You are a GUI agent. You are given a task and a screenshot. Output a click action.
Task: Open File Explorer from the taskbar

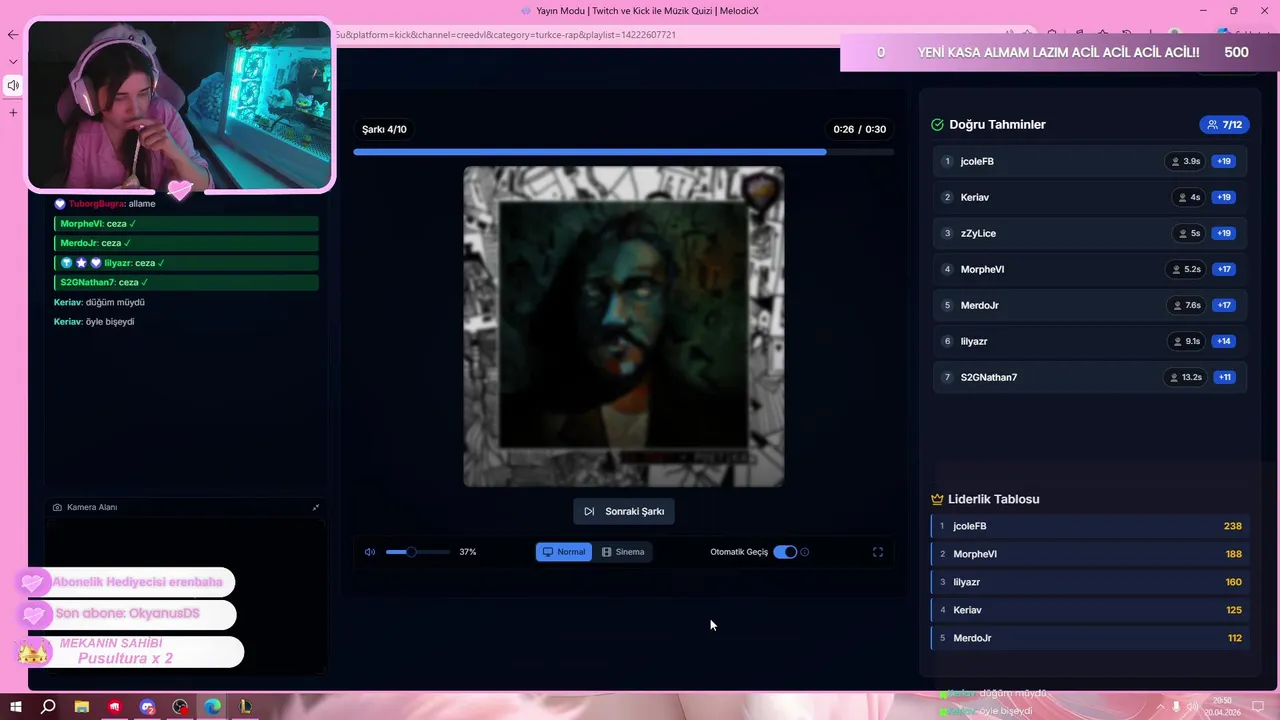(82, 707)
